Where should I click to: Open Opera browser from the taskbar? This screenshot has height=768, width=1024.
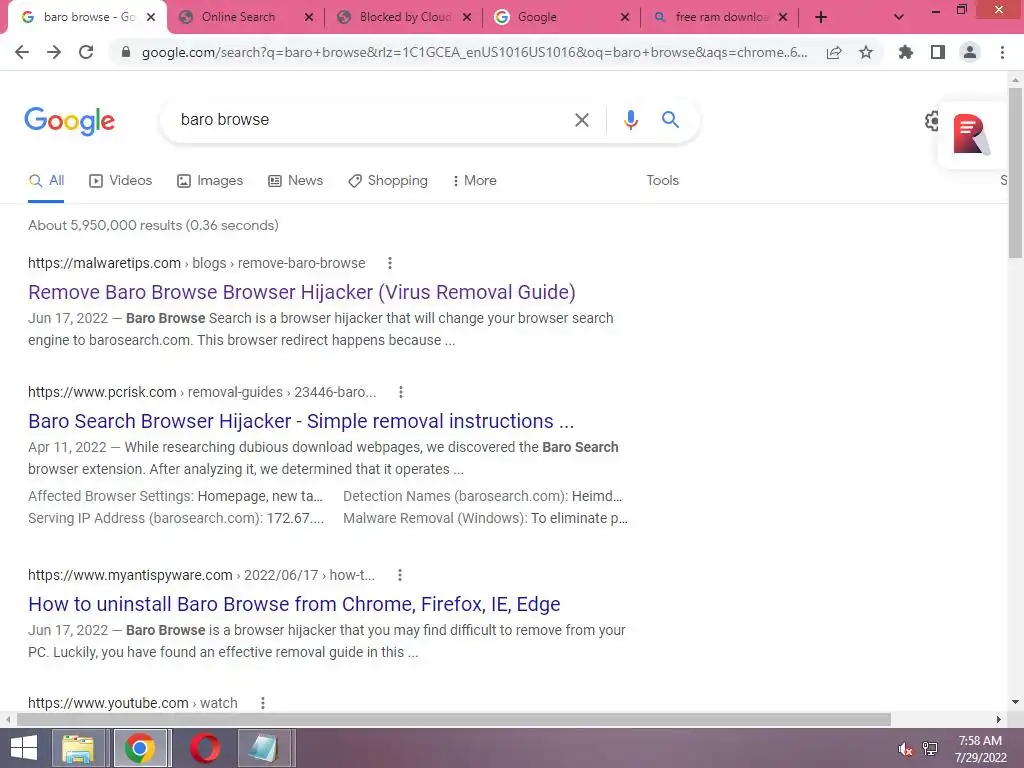tap(204, 748)
